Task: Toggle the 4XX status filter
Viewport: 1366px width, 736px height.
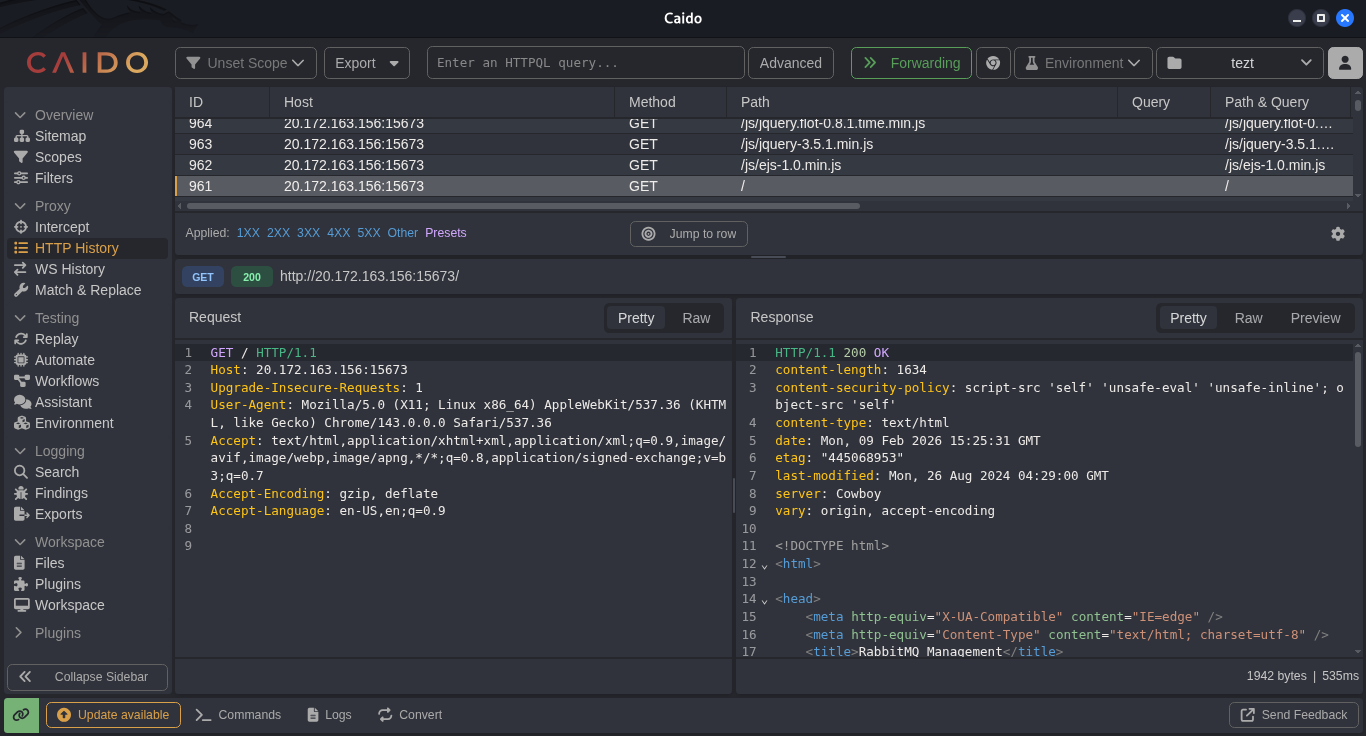Action: tap(338, 233)
